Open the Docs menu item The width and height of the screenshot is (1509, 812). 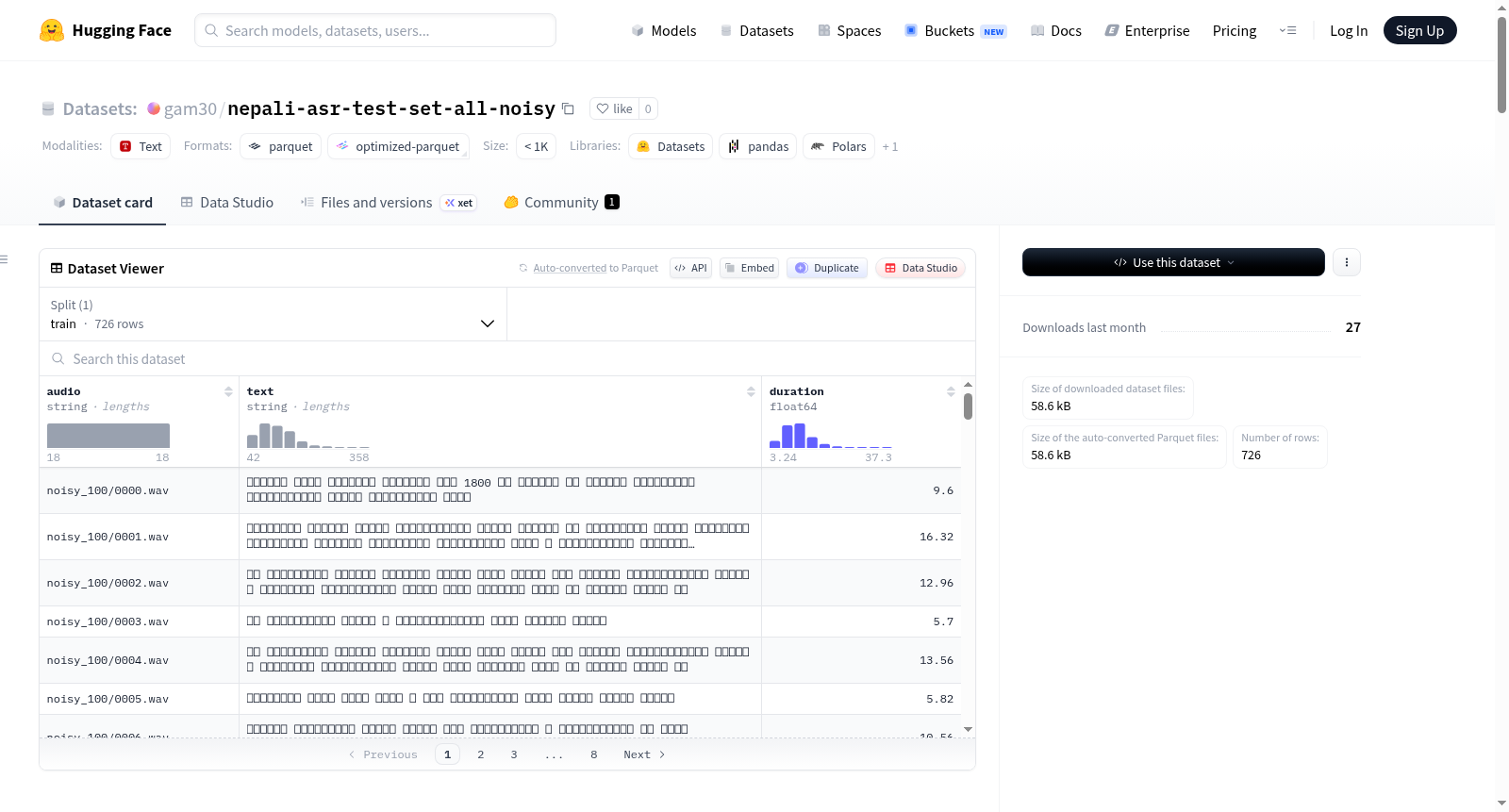point(1055,30)
